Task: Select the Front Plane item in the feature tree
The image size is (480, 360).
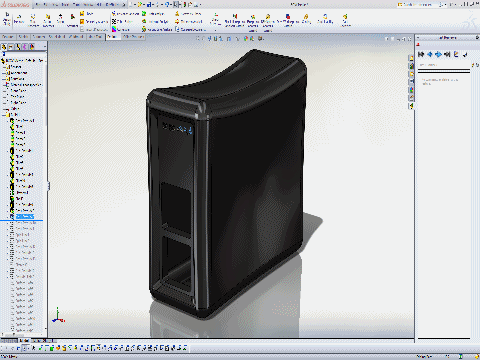Action: (x=18, y=90)
